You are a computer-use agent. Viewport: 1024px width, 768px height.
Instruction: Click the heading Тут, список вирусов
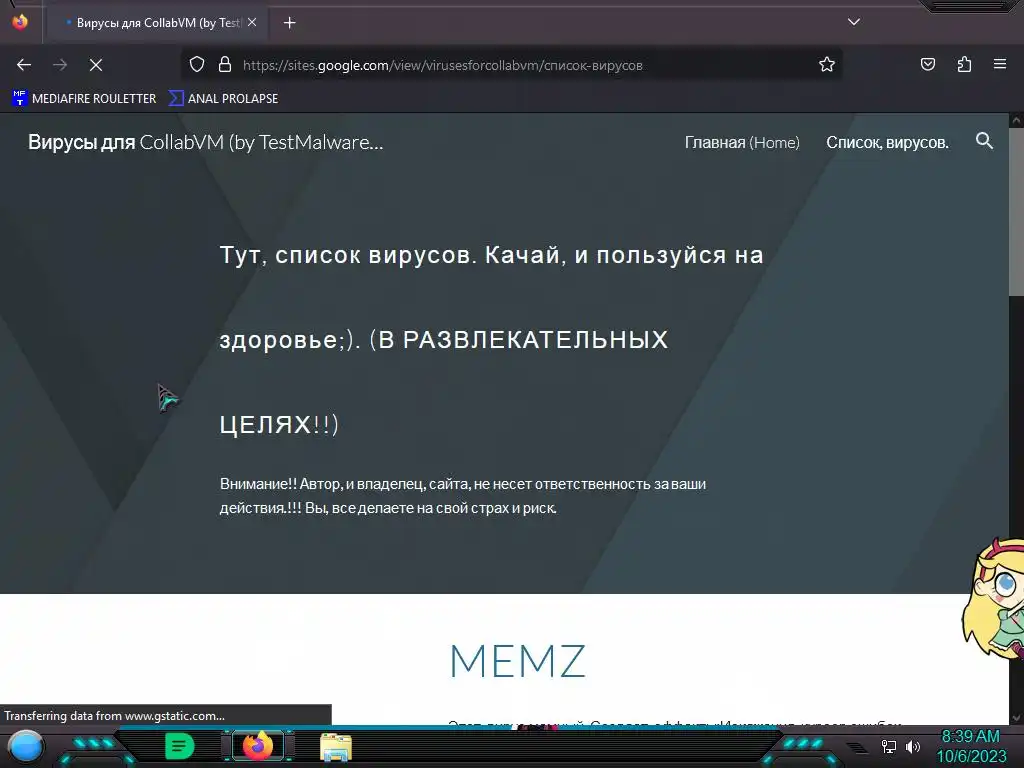coord(491,340)
